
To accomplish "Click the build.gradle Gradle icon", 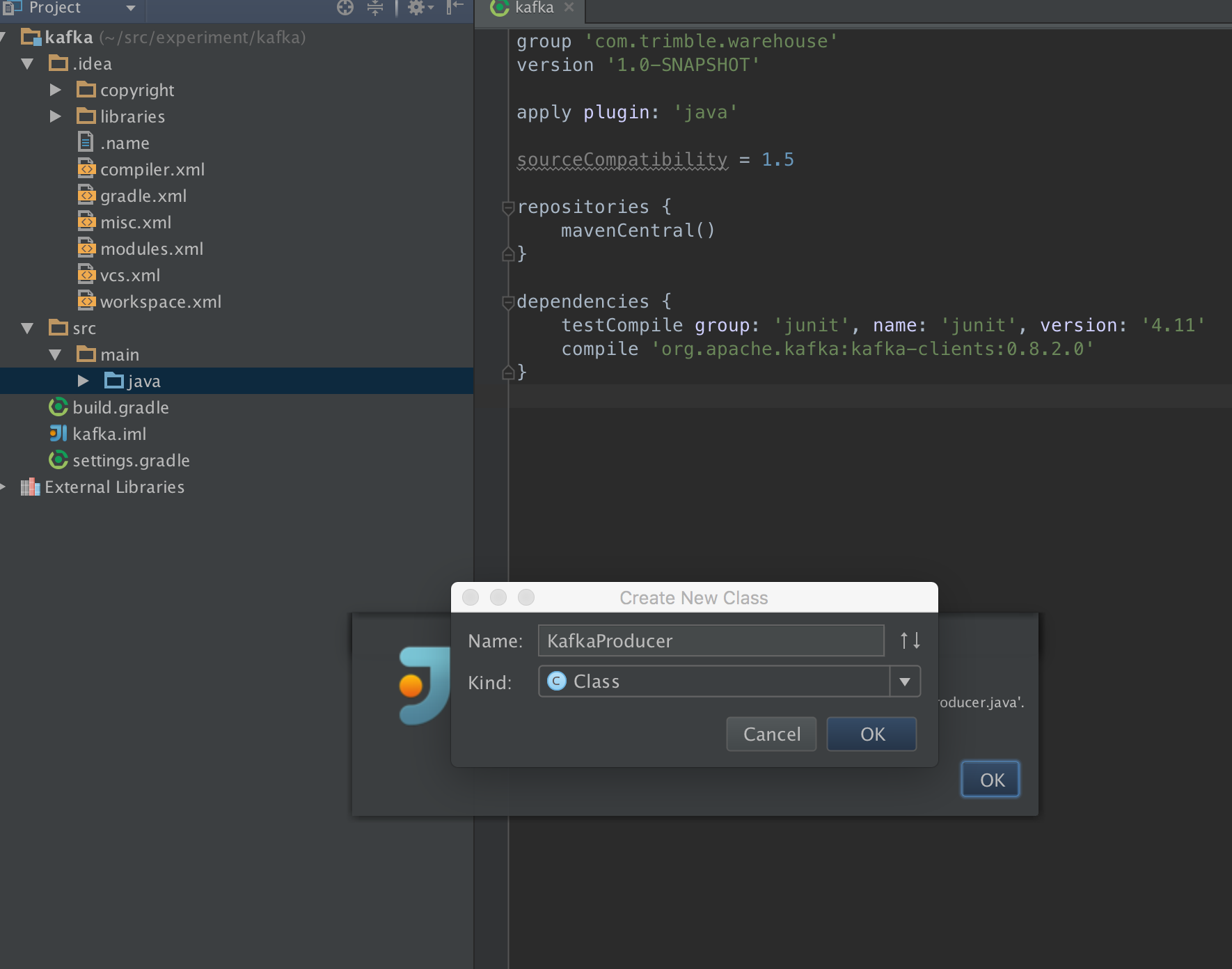I will click(x=58, y=407).
